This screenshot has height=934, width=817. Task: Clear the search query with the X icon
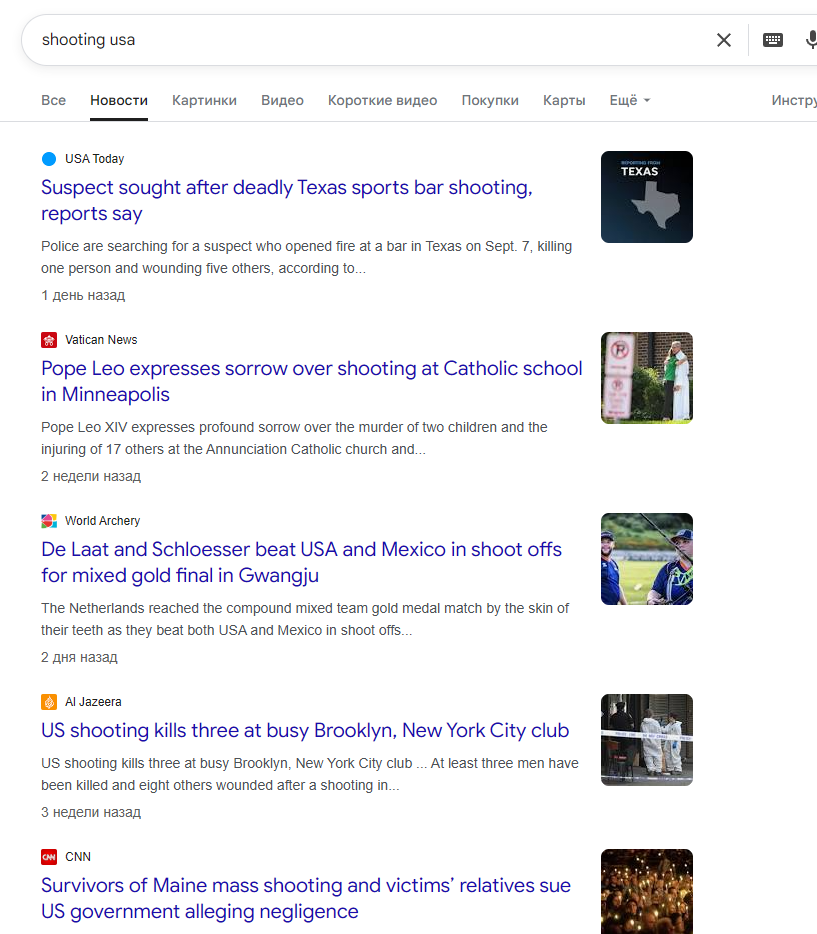724,40
